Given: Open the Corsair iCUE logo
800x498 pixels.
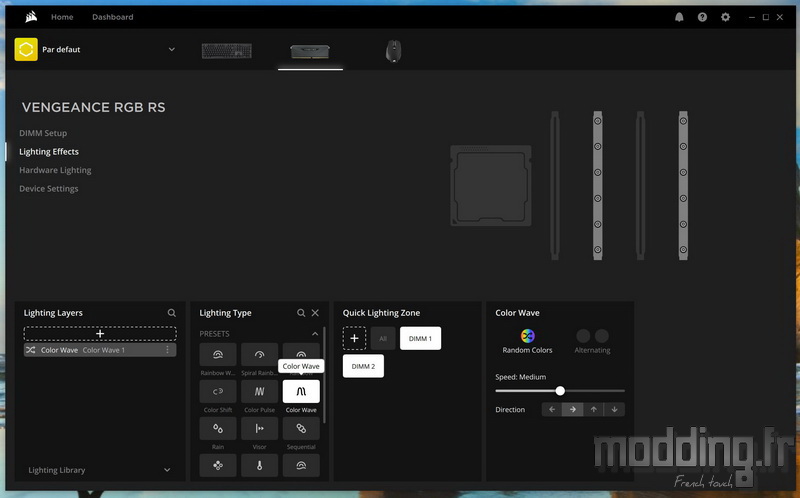Looking at the screenshot, I should coord(31,17).
